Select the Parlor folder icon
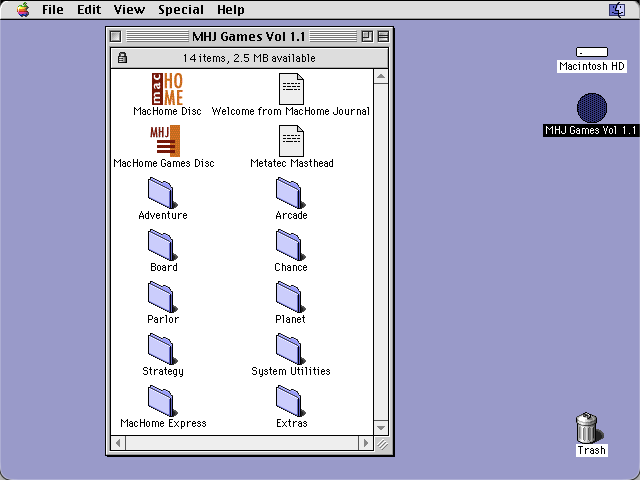The height and width of the screenshot is (480, 640). [162, 297]
